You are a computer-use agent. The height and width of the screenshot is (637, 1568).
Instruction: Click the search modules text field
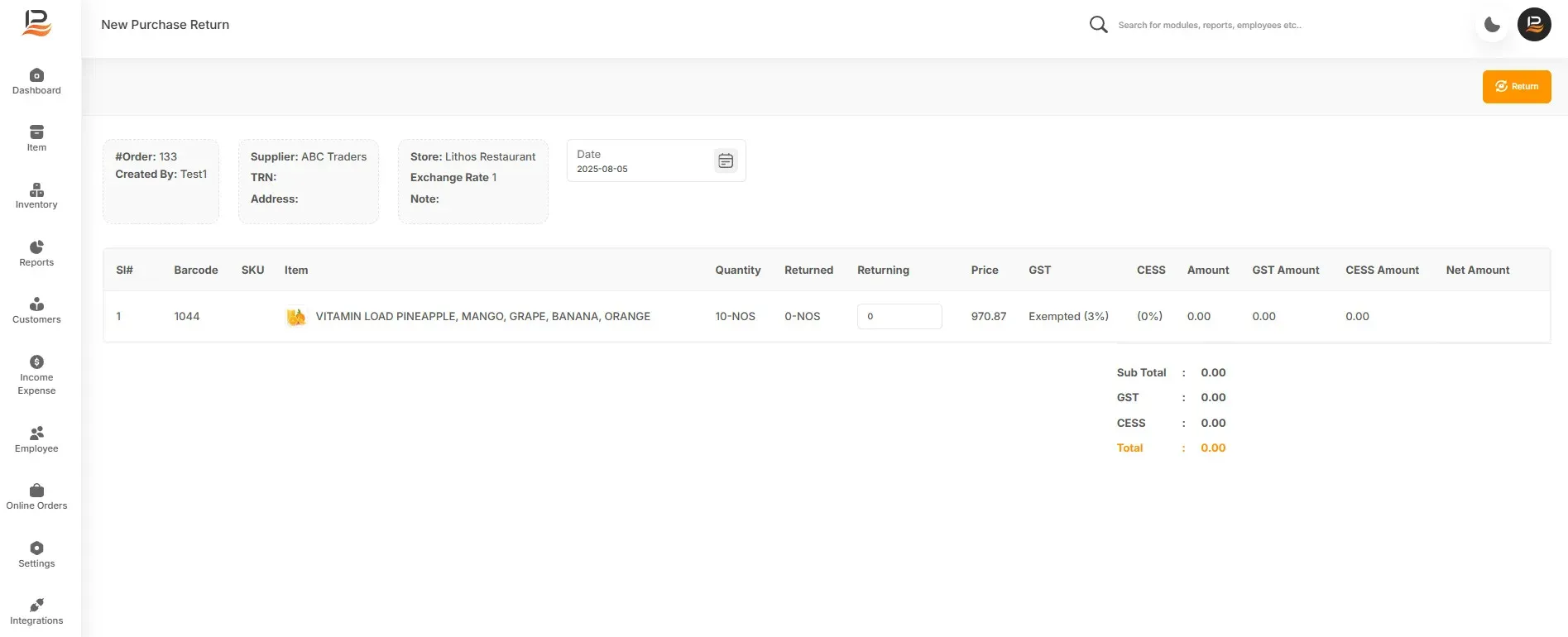1210,25
